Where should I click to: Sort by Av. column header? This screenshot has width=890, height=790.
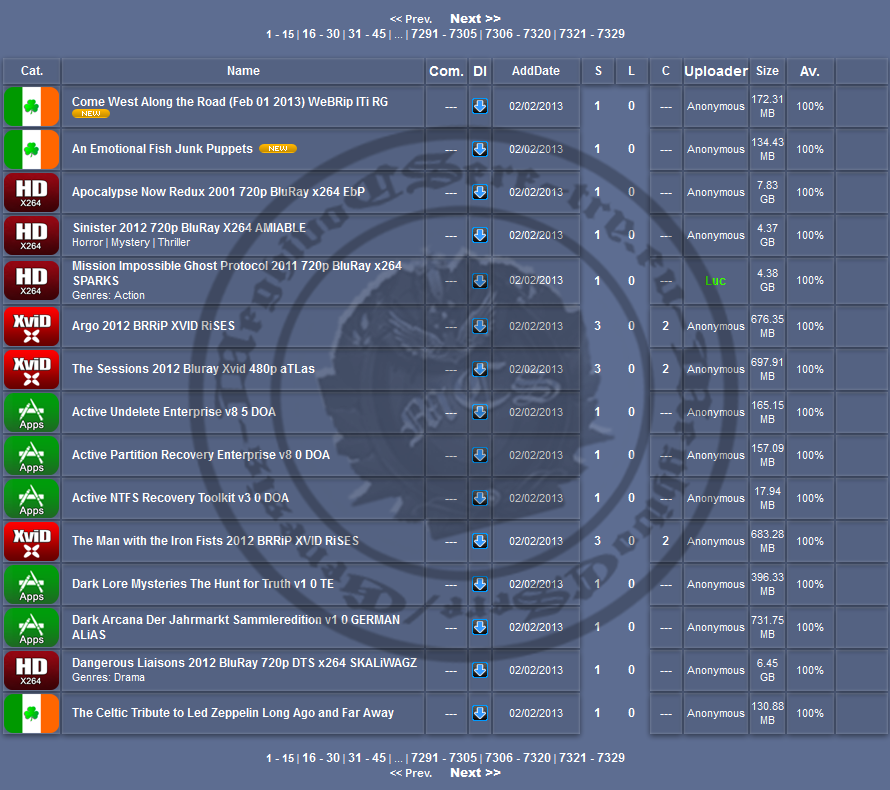pos(809,71)
